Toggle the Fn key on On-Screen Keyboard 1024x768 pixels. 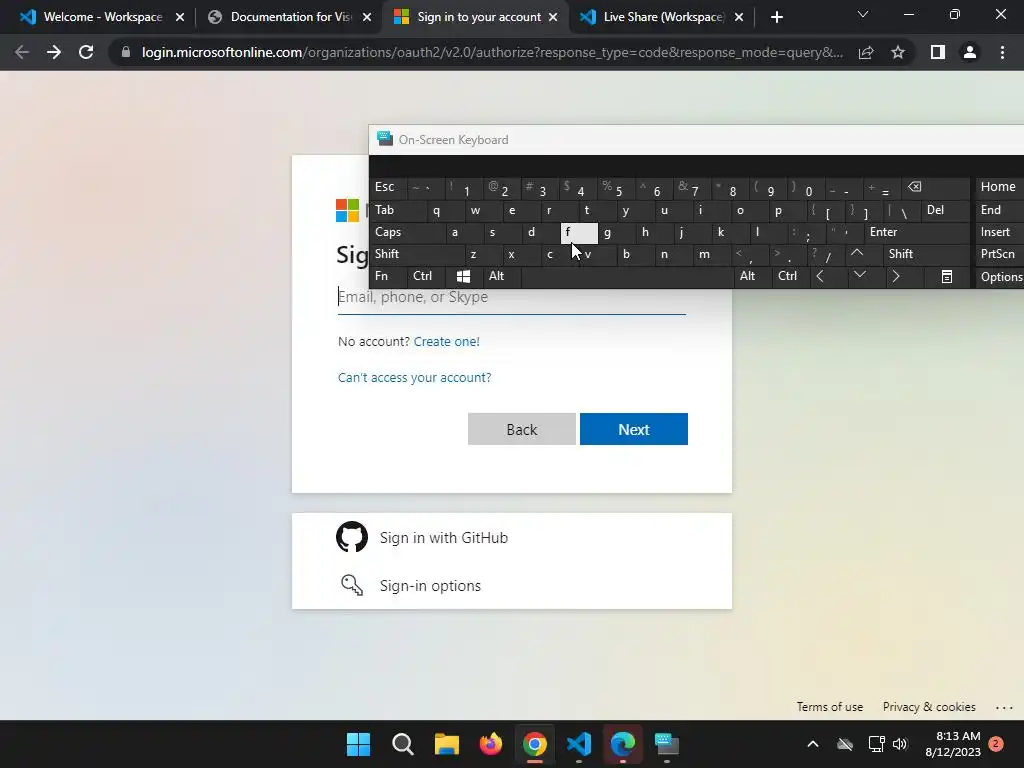point(389,276)
